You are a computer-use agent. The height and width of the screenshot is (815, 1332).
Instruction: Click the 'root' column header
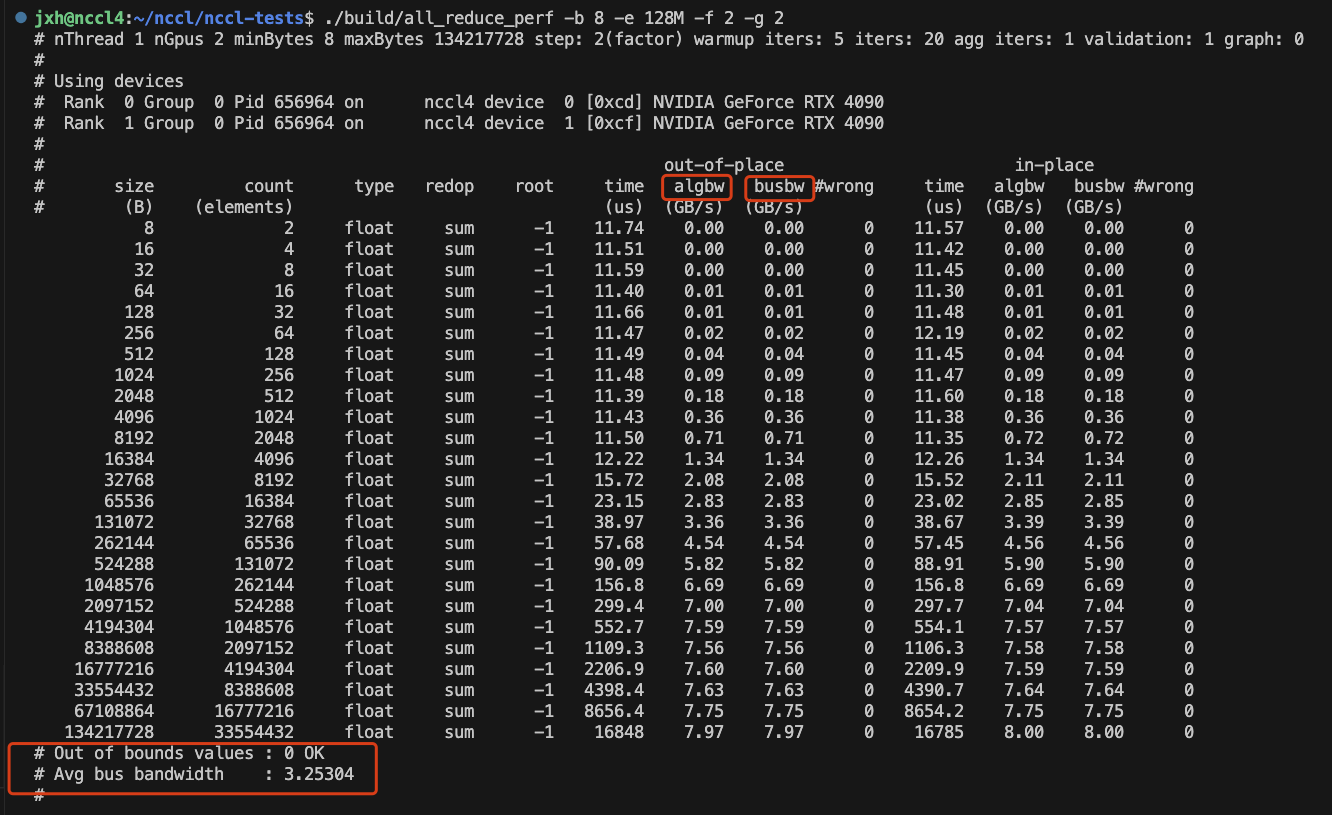(534, 186)
